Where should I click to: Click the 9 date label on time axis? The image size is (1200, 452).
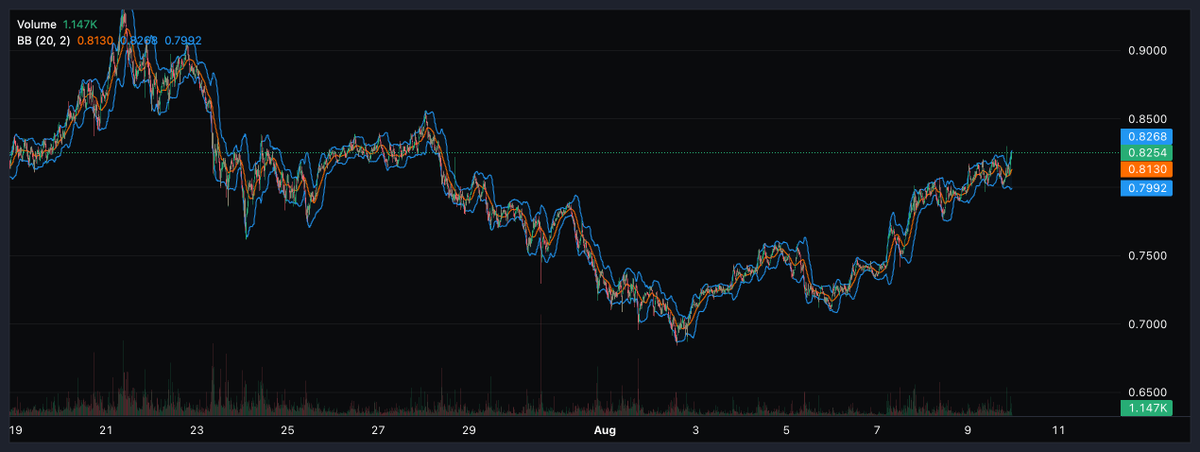click(x=968, y=430)
